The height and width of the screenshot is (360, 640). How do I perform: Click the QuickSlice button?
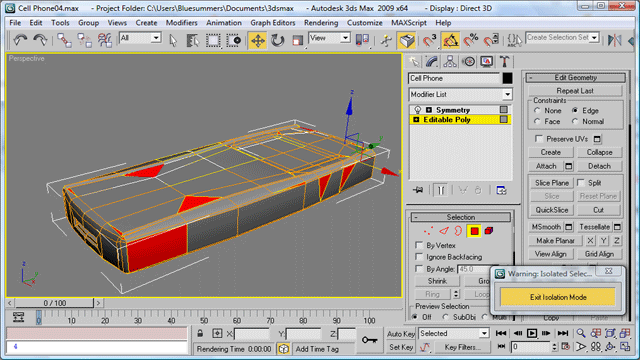(x=552, y=210)
